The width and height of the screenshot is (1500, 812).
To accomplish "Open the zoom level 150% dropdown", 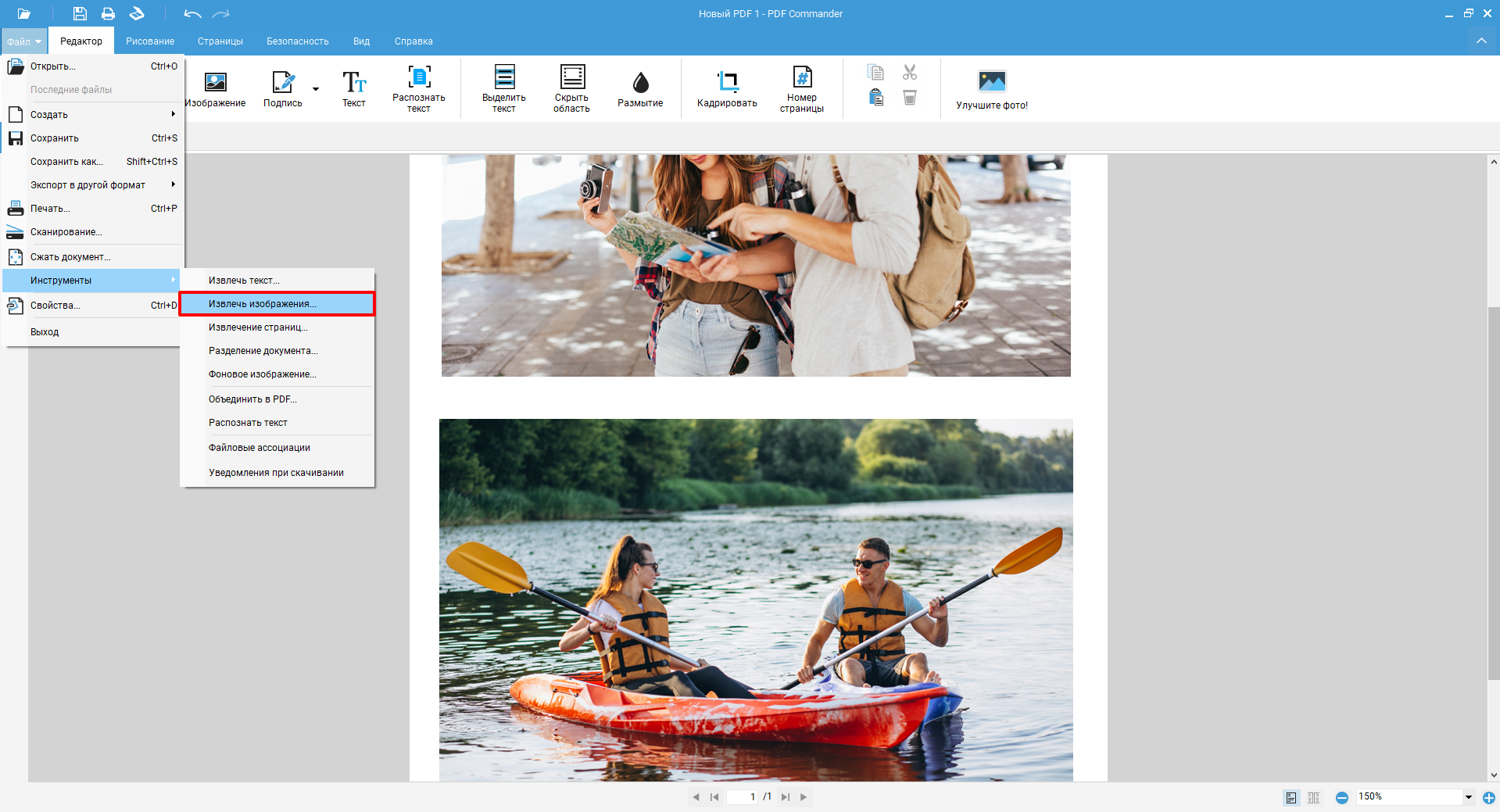I will (1468, 797).
